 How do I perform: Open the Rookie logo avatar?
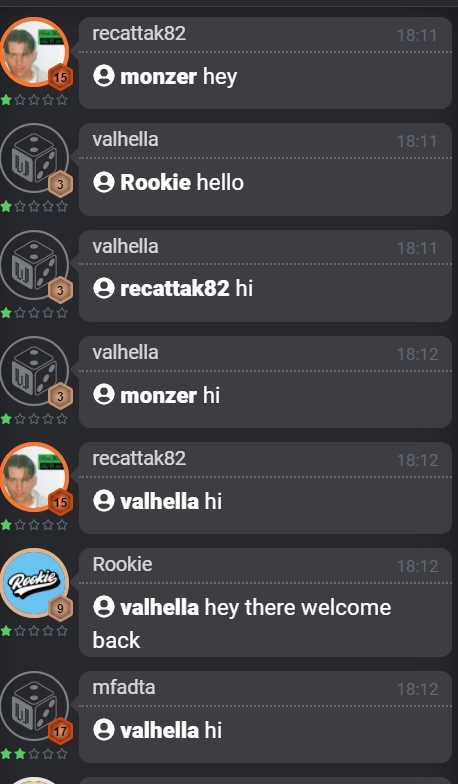(x=34, y=582)
